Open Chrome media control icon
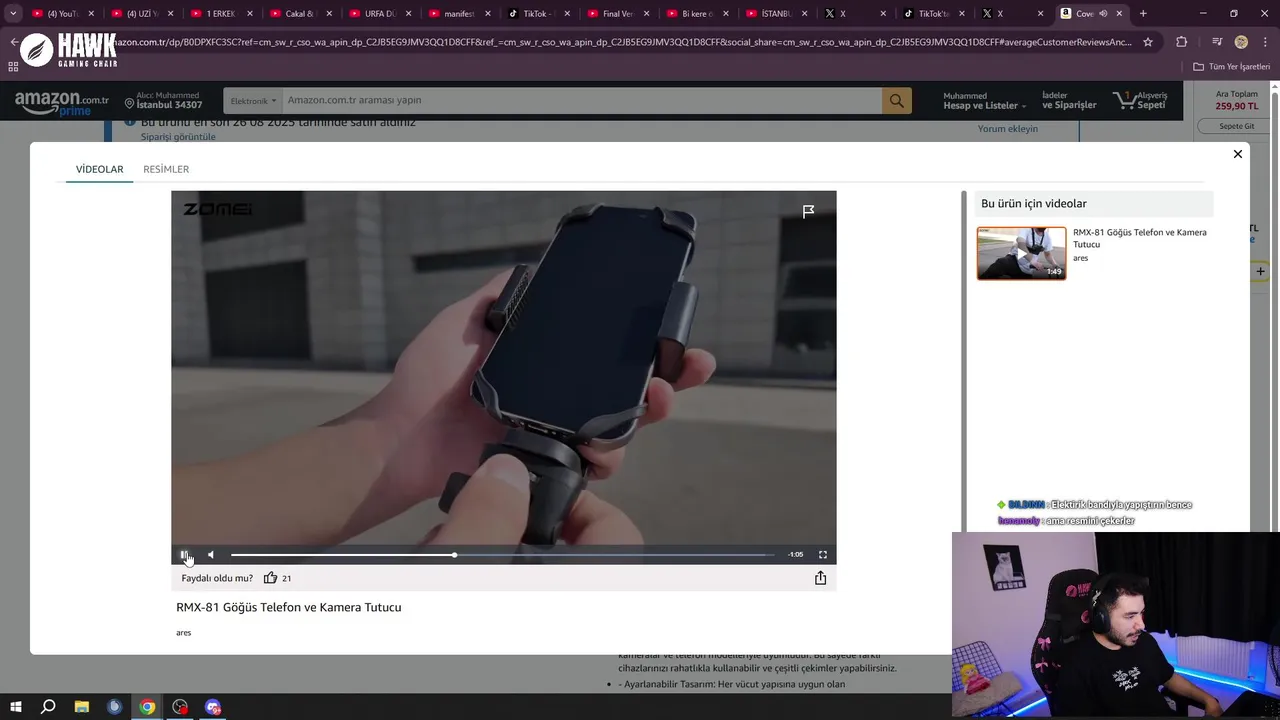The image size is (1280, 720). [1217, 42]
